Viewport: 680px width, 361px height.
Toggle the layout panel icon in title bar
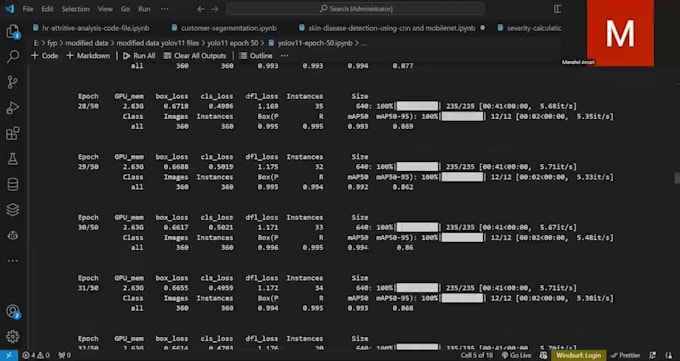[x=558, y=9]
